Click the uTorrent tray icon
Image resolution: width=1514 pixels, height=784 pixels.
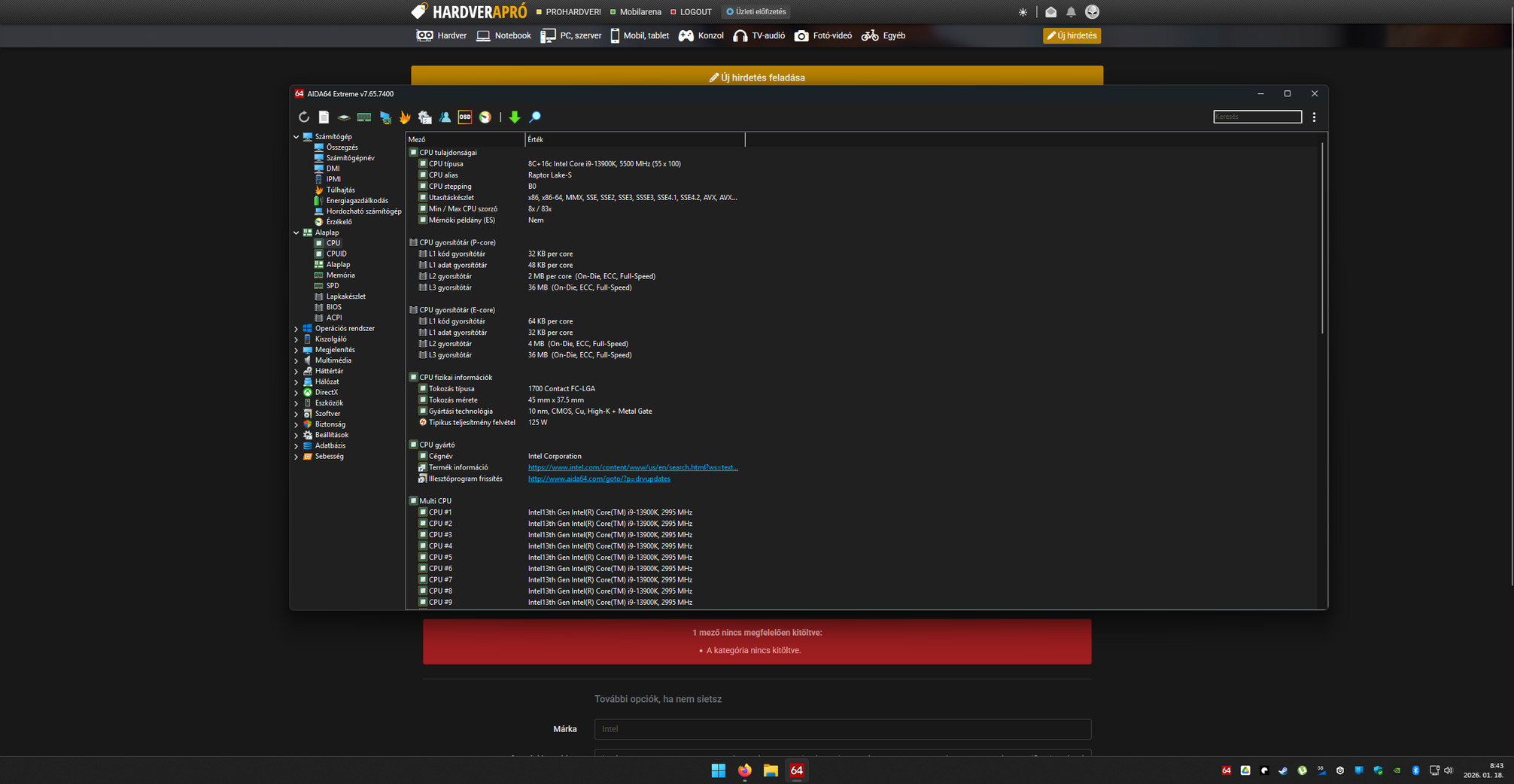1302,770
